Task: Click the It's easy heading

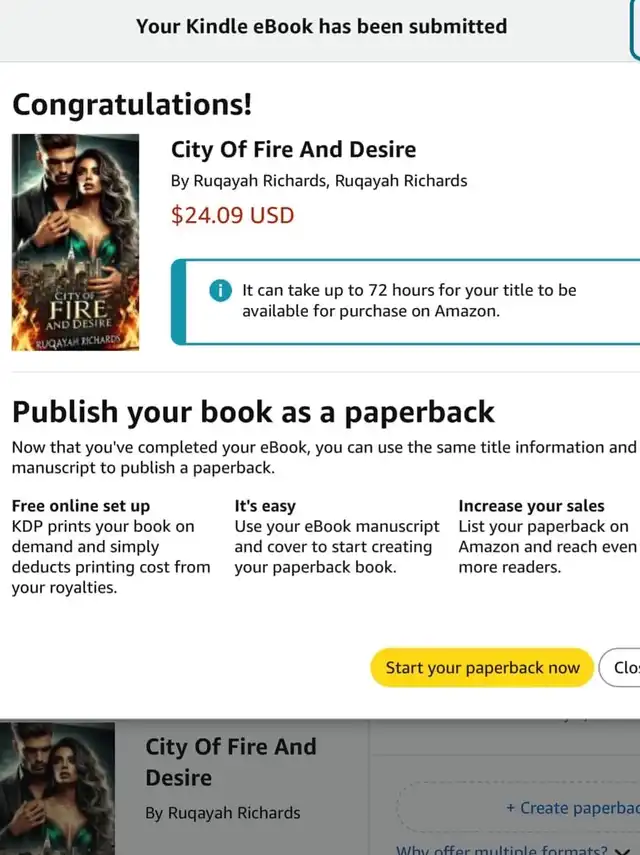Action: pos(265,506)
